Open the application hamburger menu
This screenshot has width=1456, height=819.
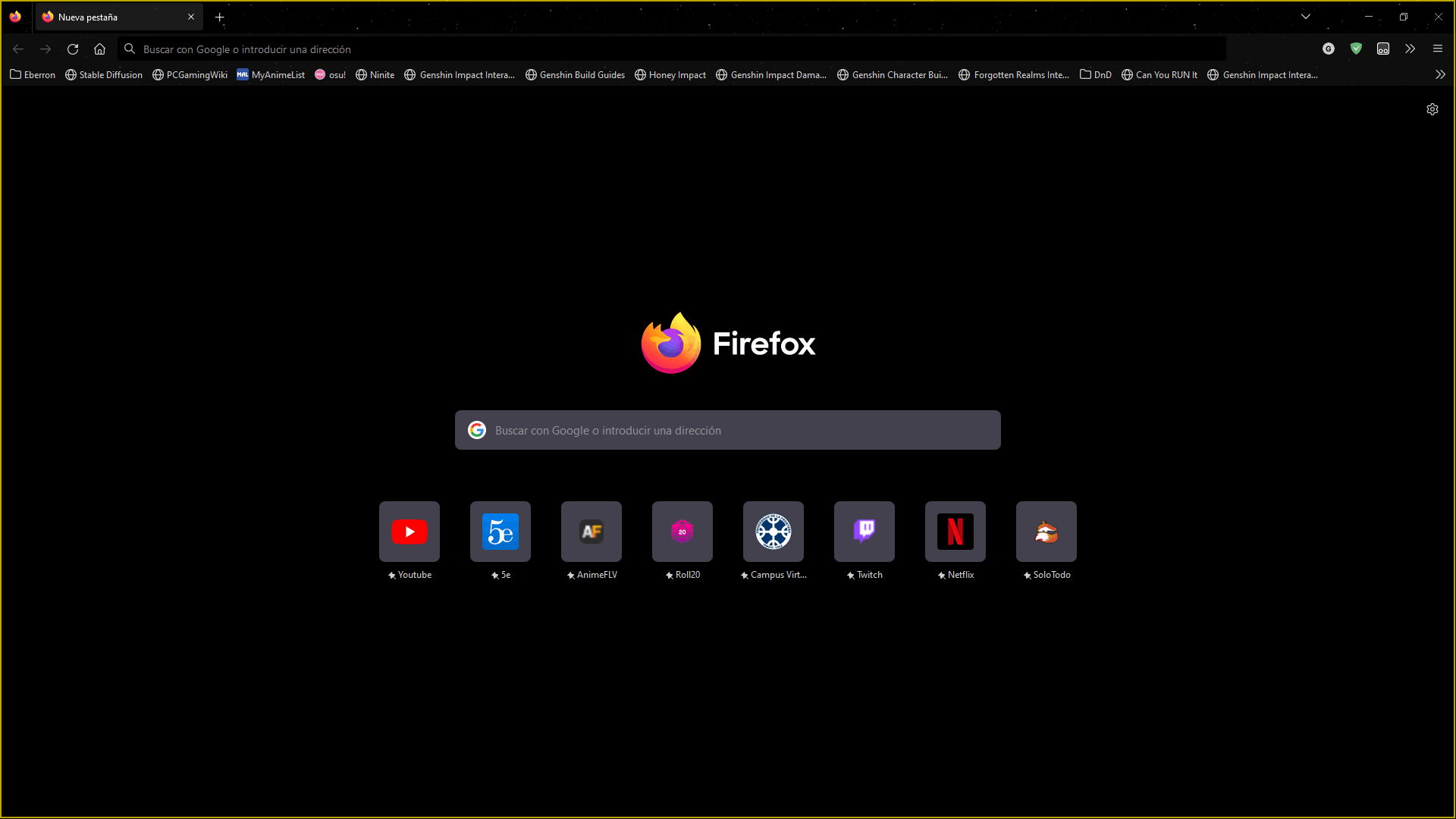(1437, 49)
